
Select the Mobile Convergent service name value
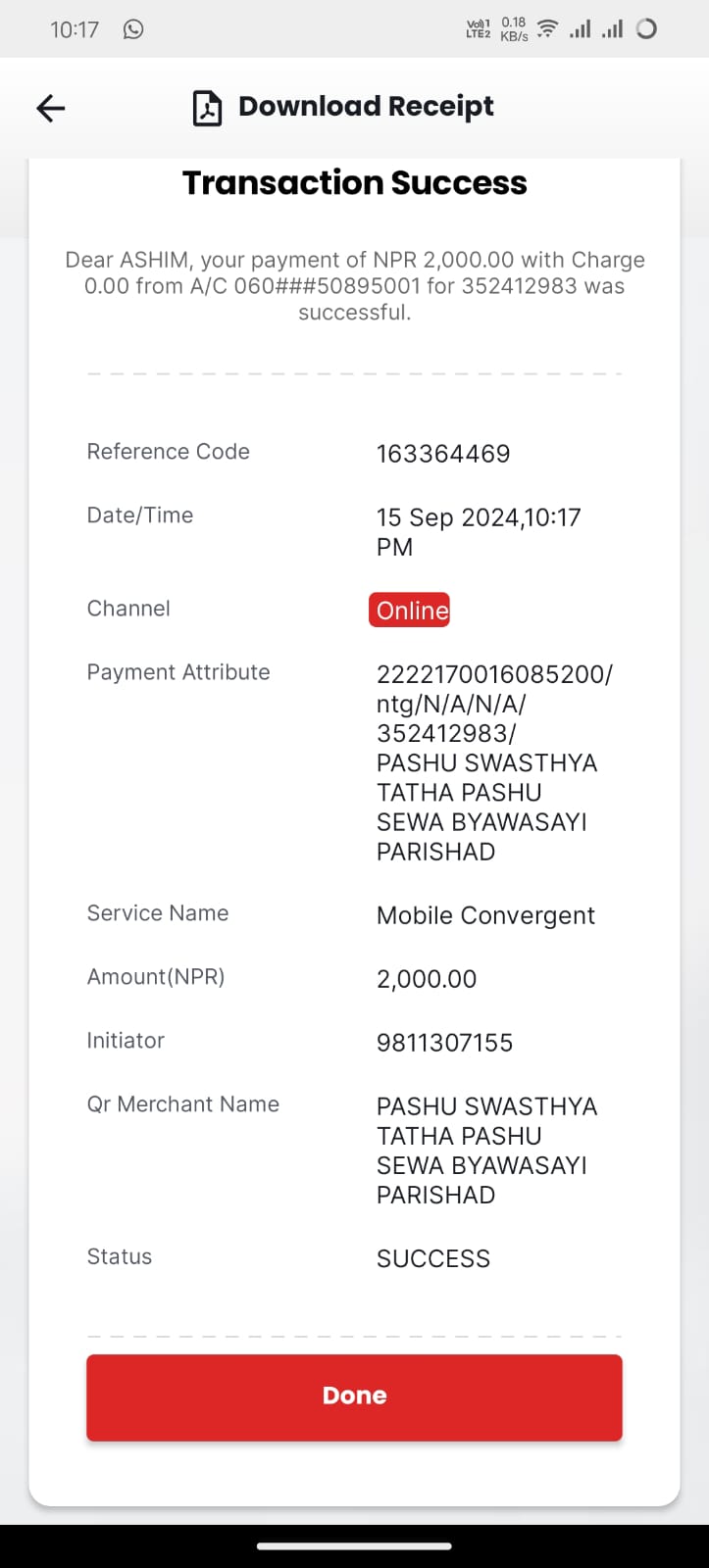tap(485, 915)
